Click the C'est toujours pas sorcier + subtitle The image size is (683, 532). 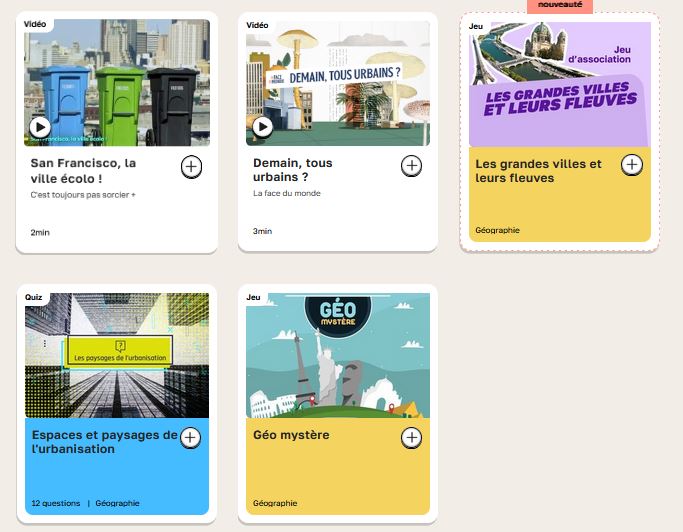click(83, 195)
